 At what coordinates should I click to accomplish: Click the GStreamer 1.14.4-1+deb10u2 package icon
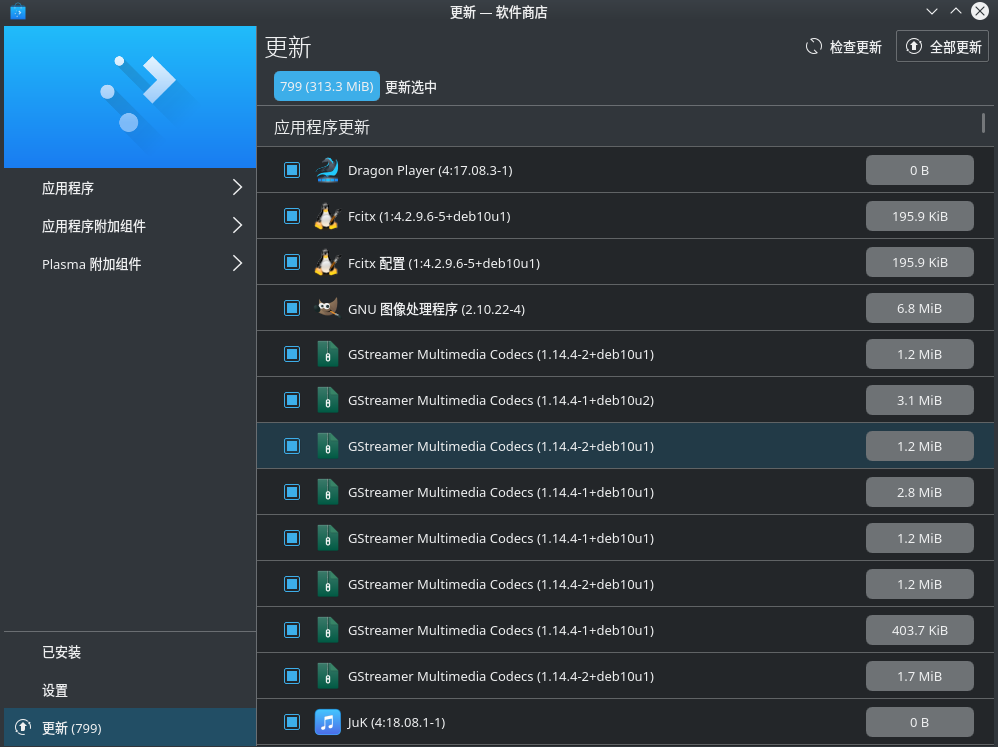(327, 400)
